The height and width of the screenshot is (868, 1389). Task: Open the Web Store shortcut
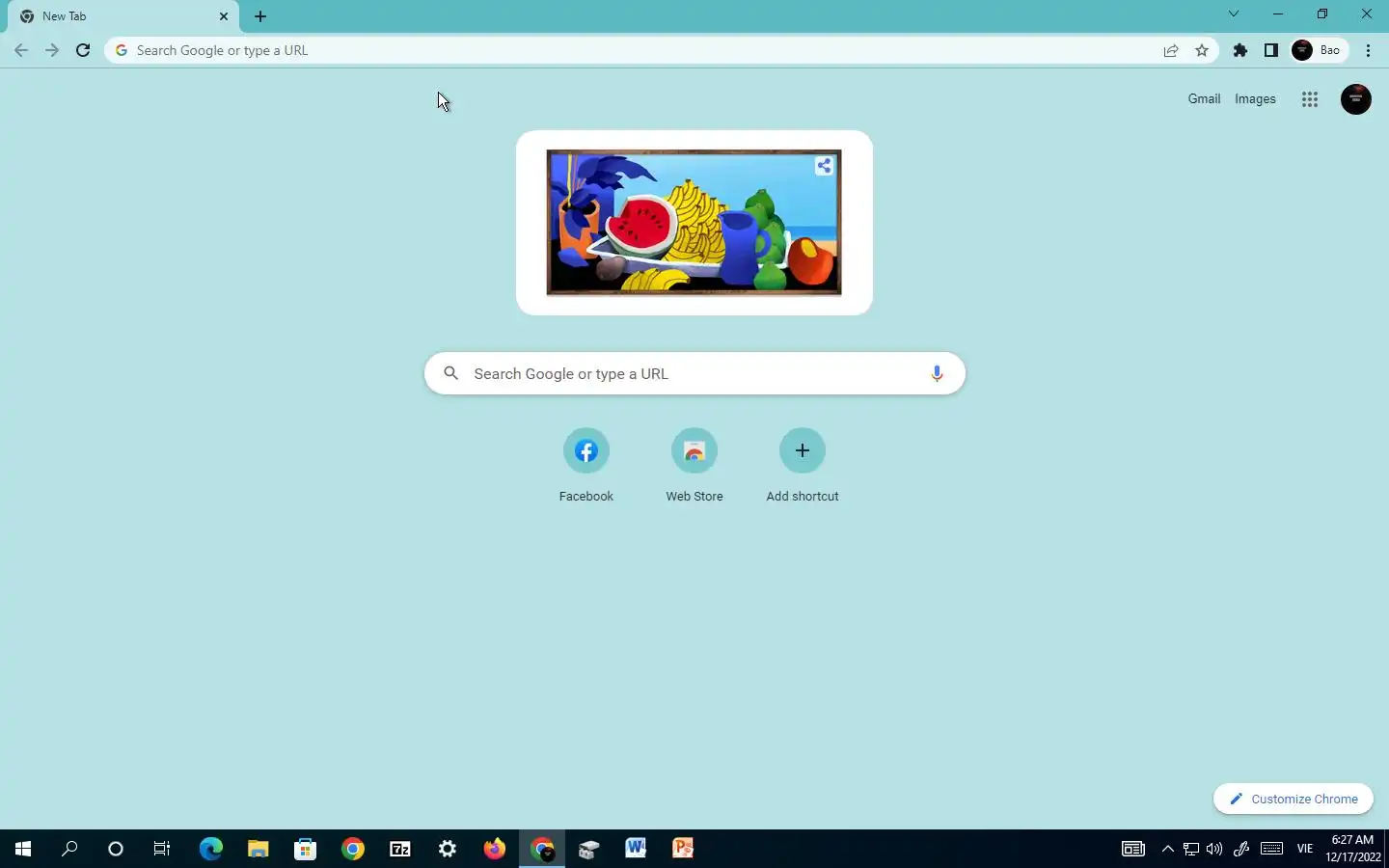[x=694, y=467]
